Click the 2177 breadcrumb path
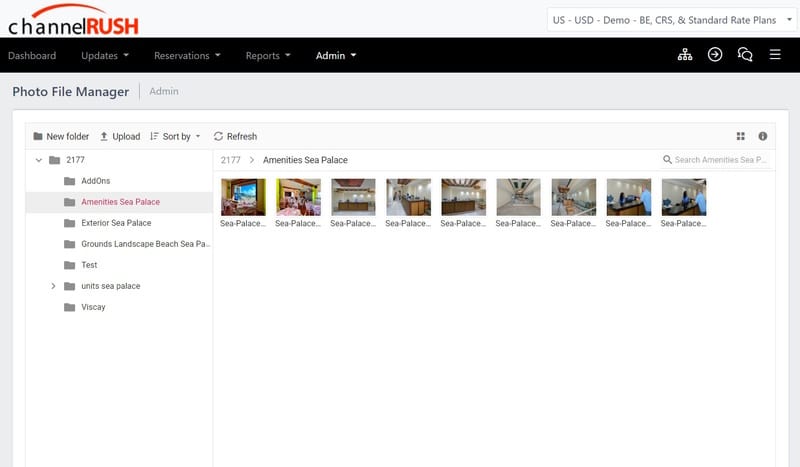The height and width of the screenshot is (467, 800). [231, 160]
